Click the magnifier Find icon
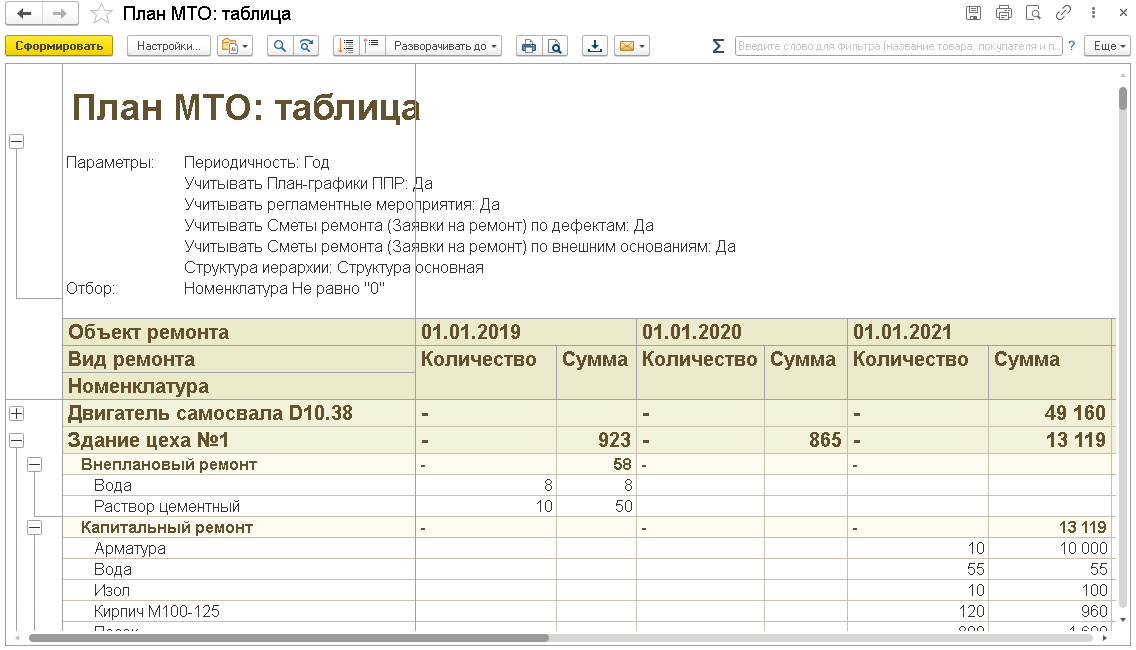The image size is (1136, 650). click(280, 46)
